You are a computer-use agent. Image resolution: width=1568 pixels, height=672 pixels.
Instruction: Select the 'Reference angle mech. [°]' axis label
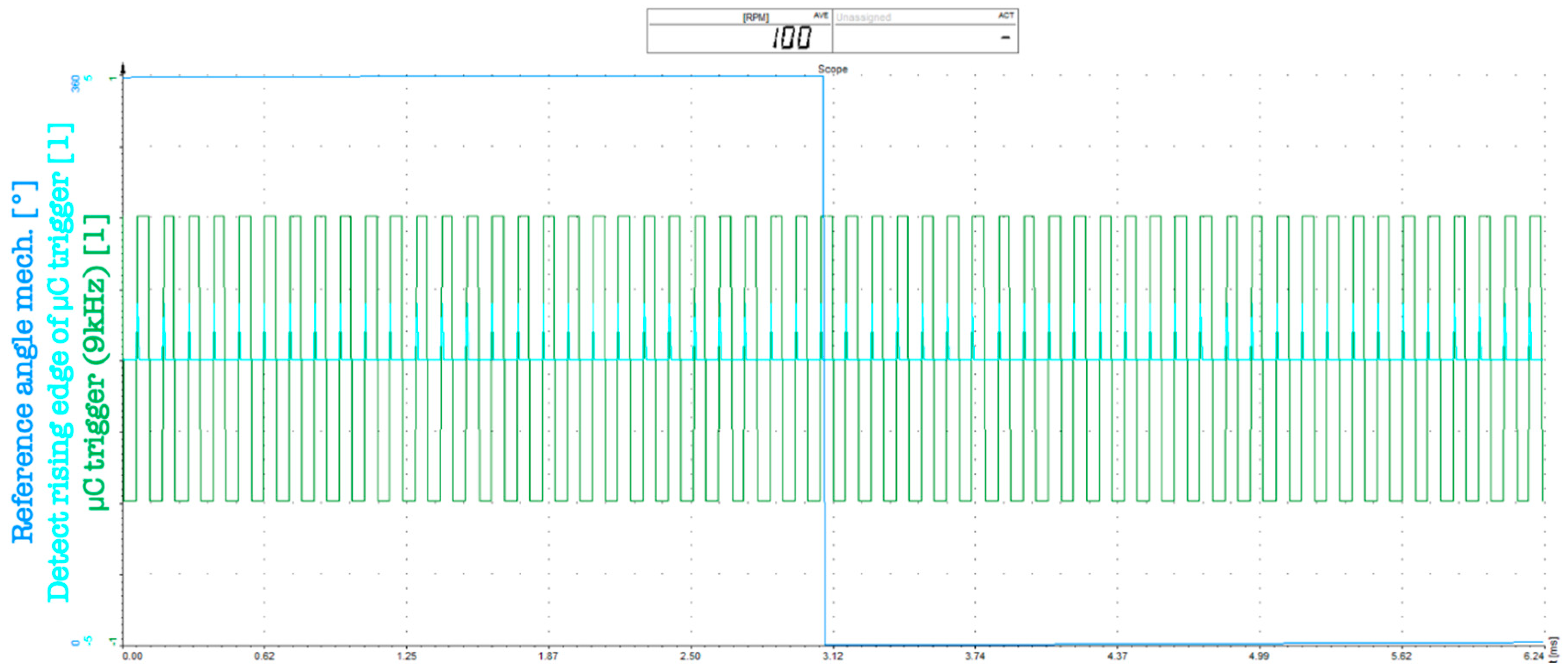(24, 361)
